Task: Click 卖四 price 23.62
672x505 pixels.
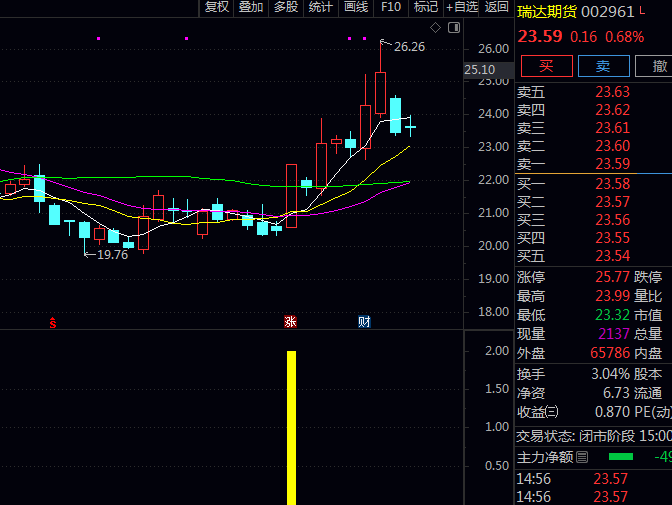Action: coord(612,110)
